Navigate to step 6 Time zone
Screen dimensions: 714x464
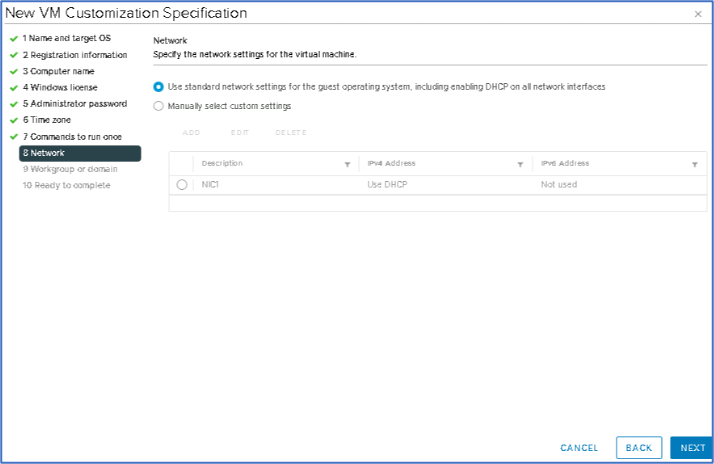pyautogui.click(x=53, y=119)
